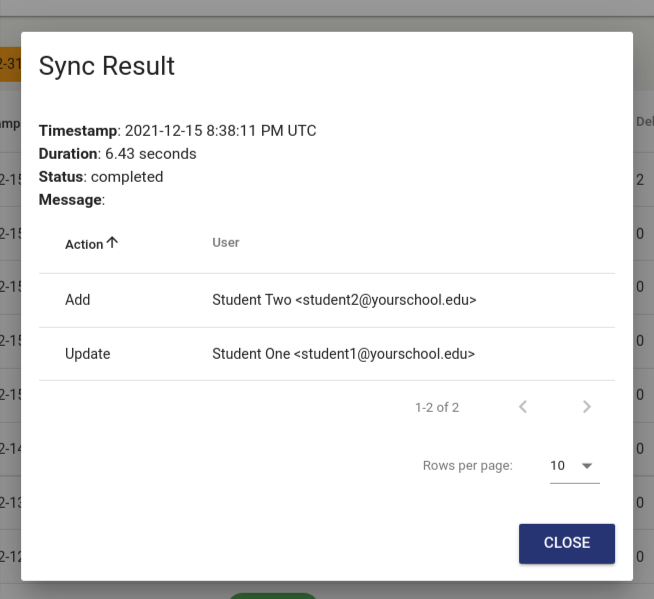Click the Status completed line
This screenshot has height=599, width=654.
tap(101, 177)
